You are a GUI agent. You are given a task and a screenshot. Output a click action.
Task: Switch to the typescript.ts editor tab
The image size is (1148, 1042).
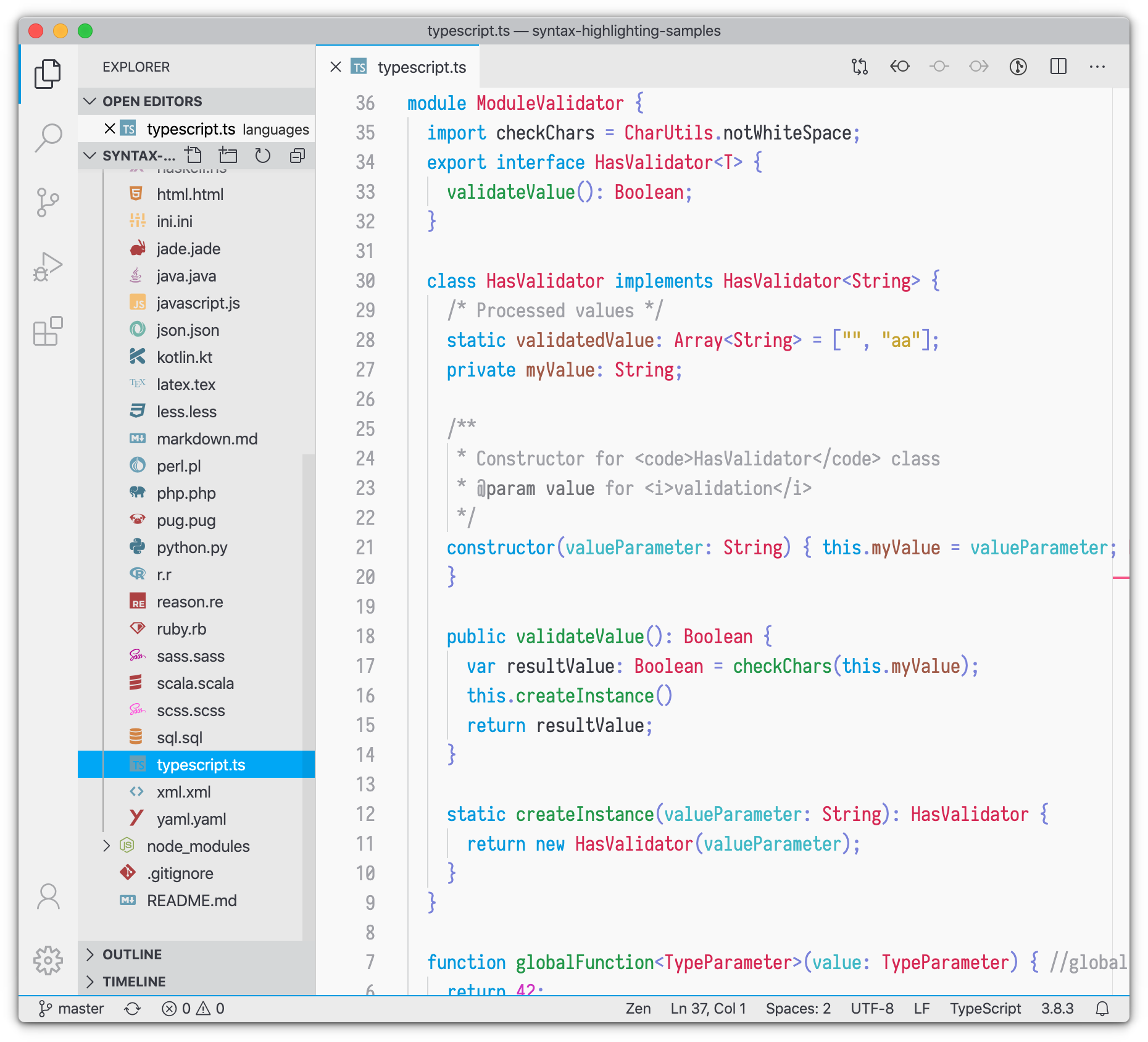(x=422, y=67)
